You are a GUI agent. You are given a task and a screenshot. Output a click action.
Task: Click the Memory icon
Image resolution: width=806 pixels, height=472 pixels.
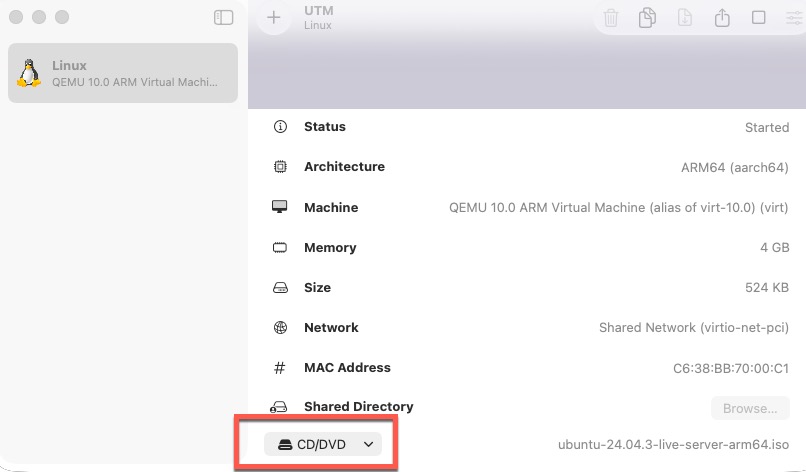tap(280, 247)
